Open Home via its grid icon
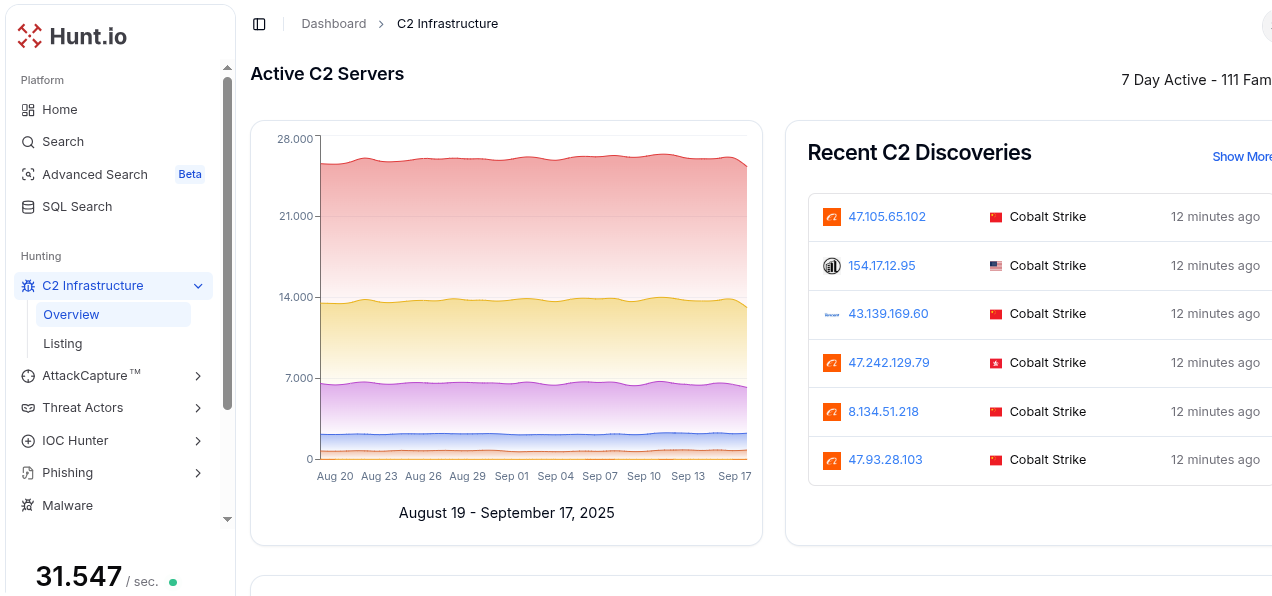 pyautogui.click(x=28, y=110)
